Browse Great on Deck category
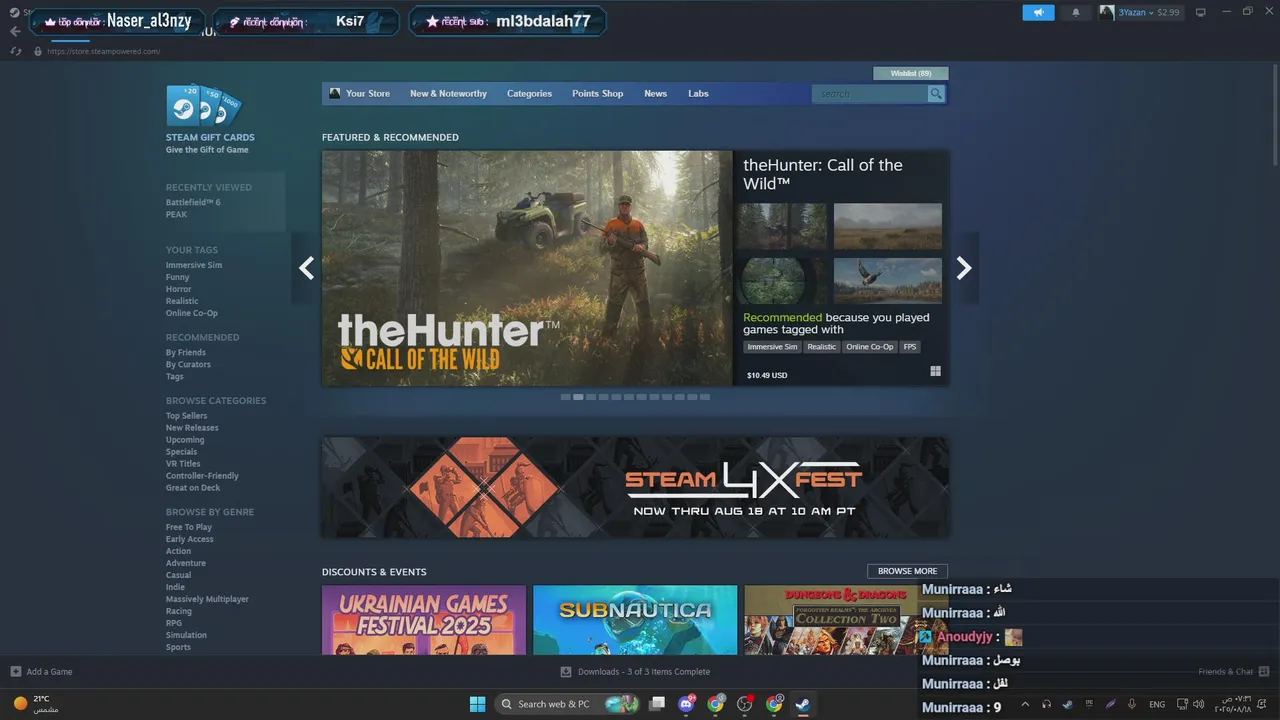 (193, 488)
